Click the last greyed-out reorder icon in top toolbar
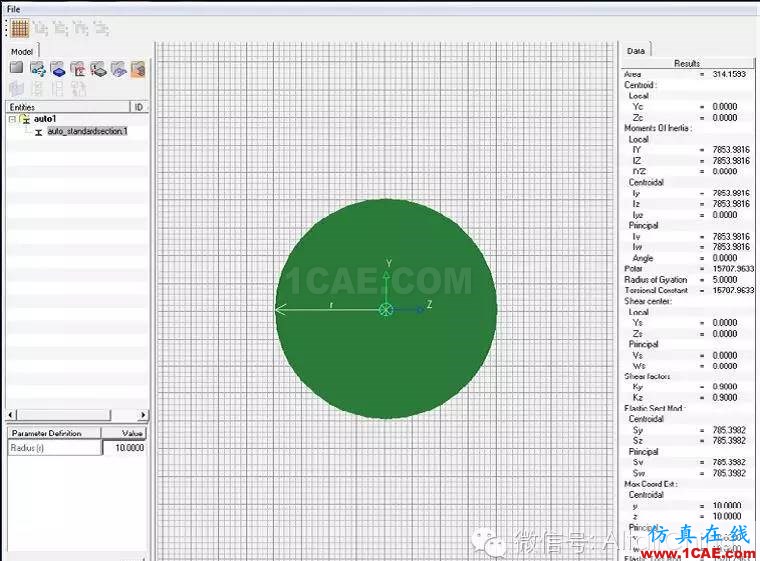 coord(101,29)
